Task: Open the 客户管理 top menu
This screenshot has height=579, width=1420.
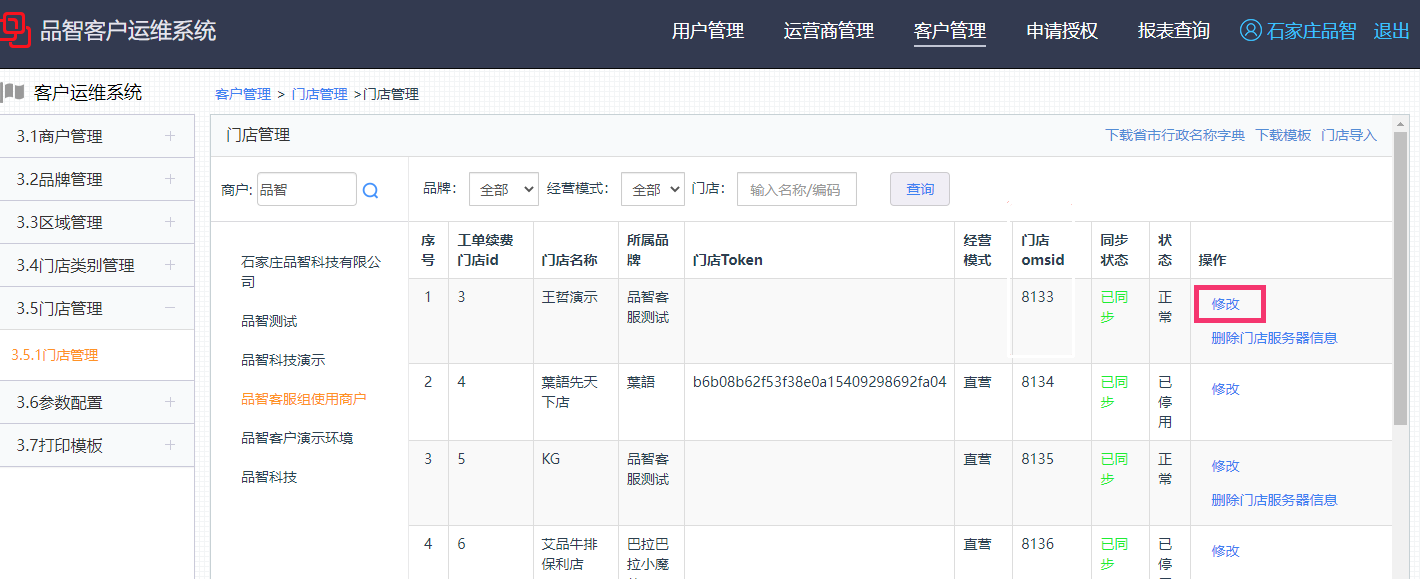Action: (x=950, y=31)
